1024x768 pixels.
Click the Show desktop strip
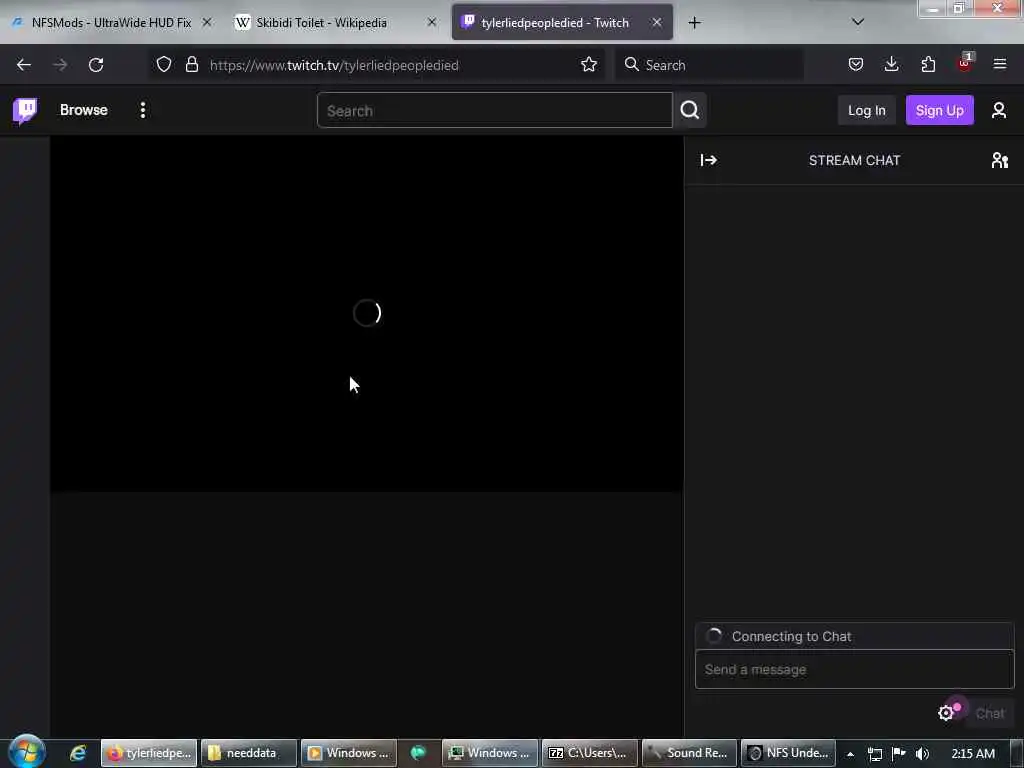(x=1017, y=753)
